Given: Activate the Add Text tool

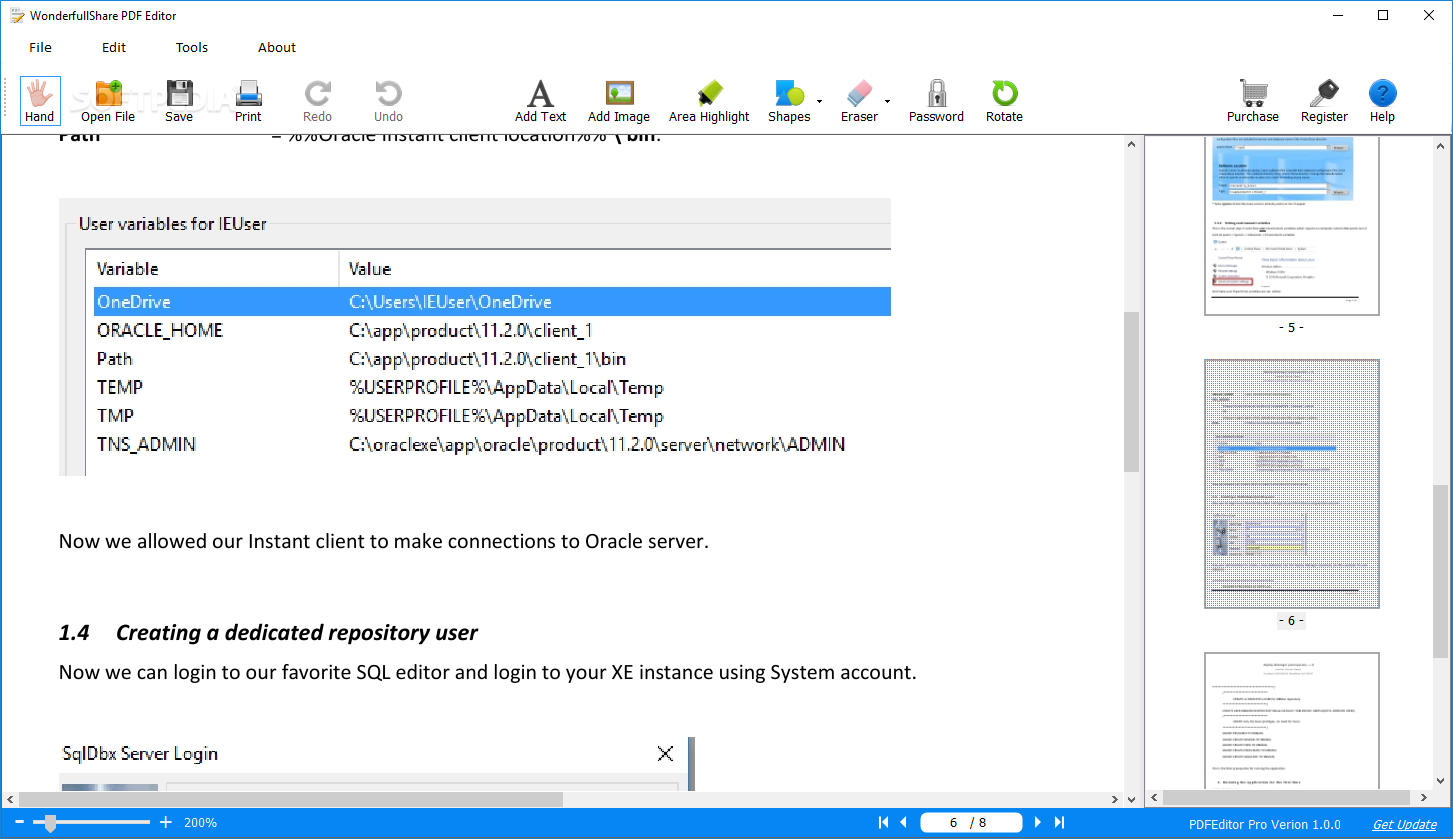Looking at the screenshot, I should pos(540,101).
